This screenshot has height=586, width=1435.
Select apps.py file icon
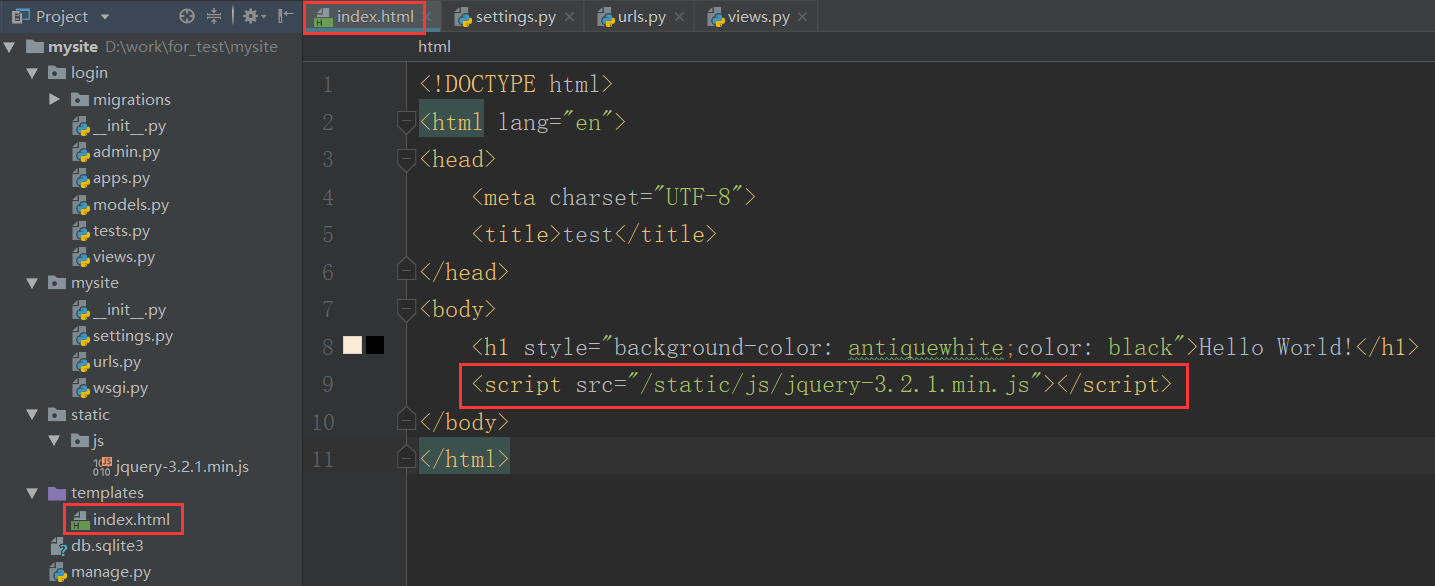(81, 178)
